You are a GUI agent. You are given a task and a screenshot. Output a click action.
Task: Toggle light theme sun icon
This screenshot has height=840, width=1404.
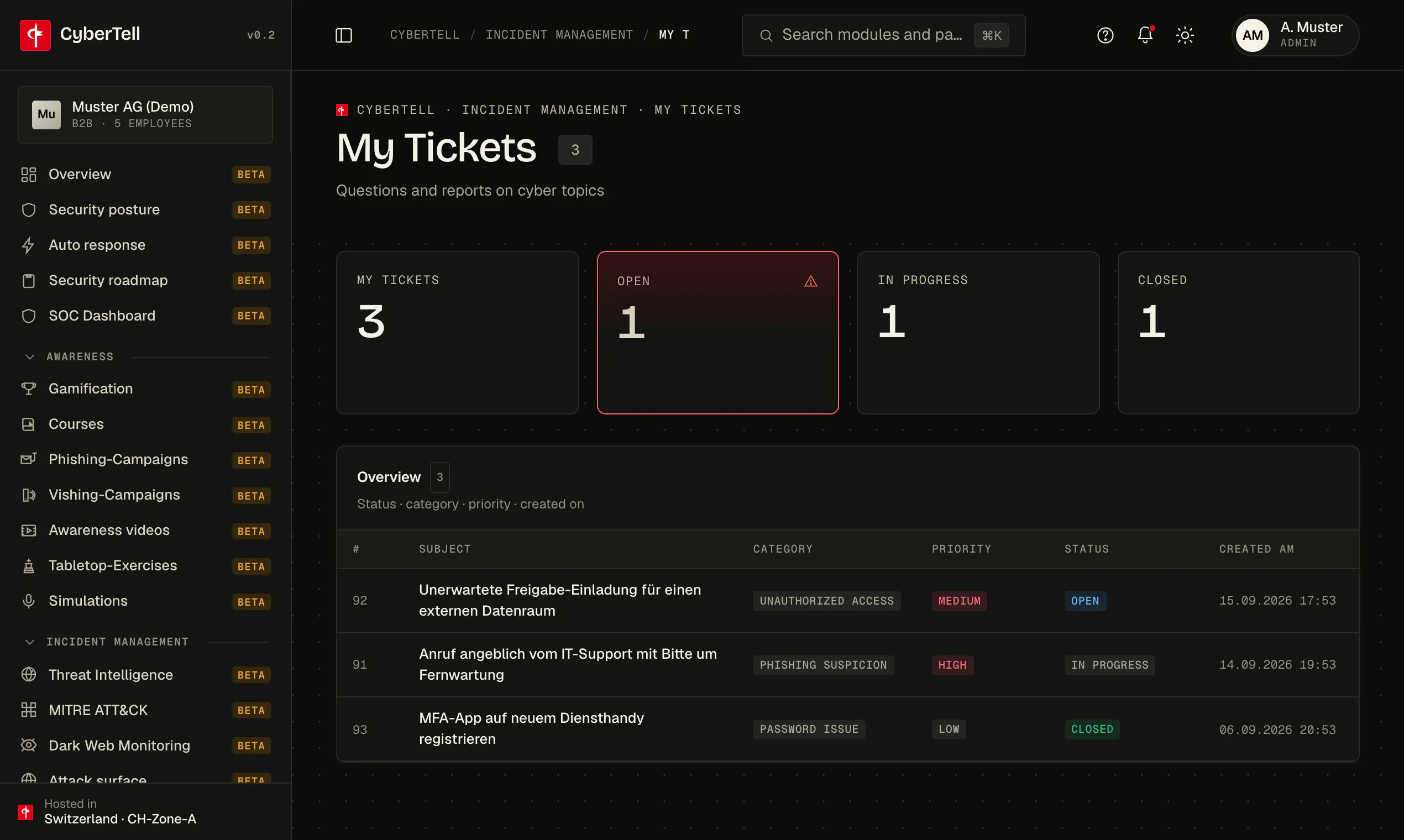click(1185, 35)
